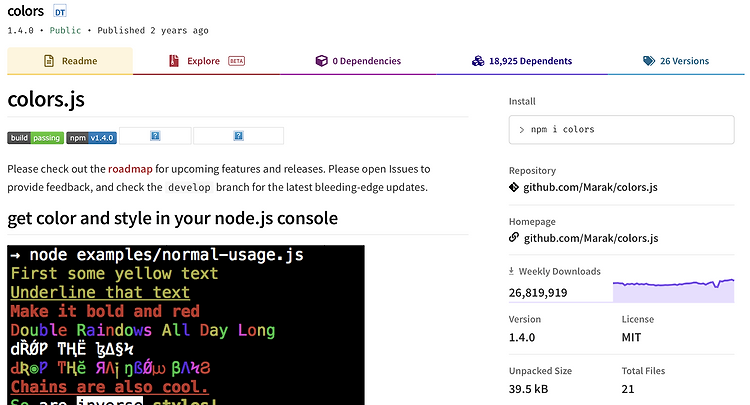Click the homepage chain-link icon

[x=514, y=237]
